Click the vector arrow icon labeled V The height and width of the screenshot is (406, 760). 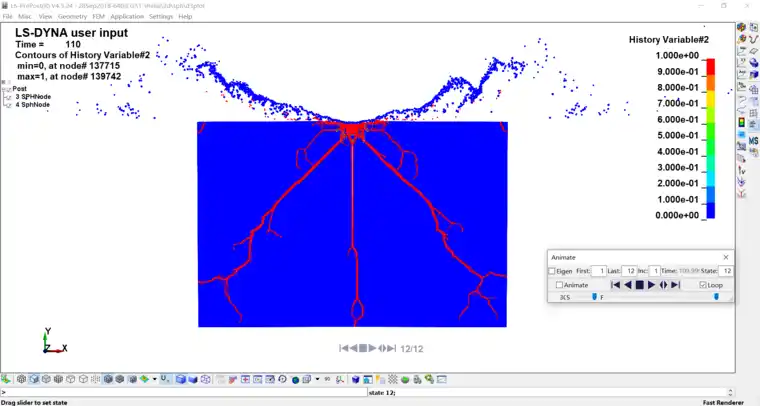pyautogui.click(x=742, y=170)
